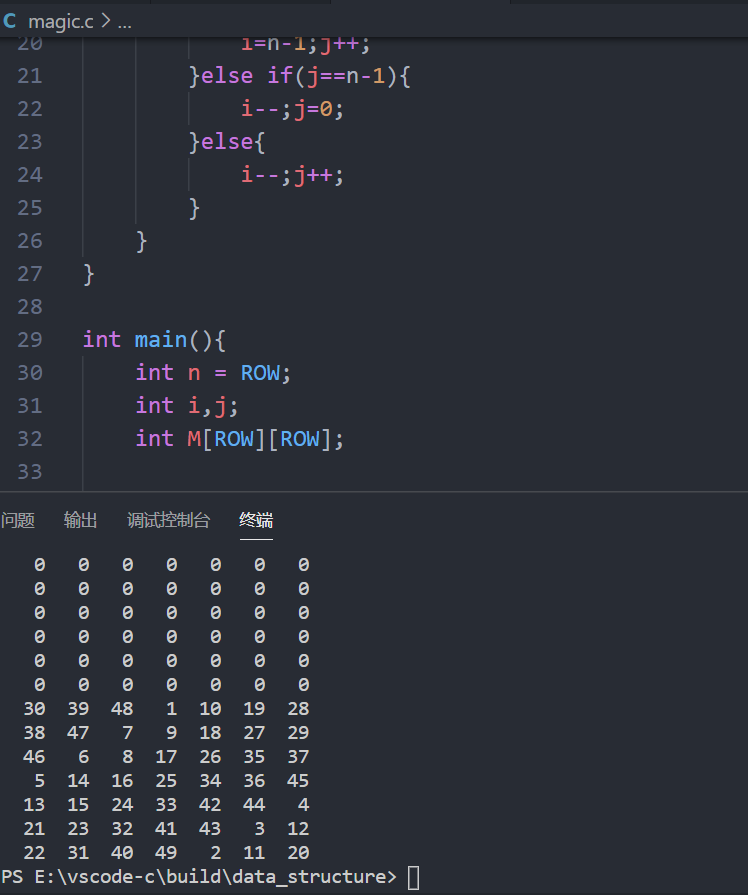Click 'j=0' on line 22
This screenshot has width=748, height=895.
[314, 108]
